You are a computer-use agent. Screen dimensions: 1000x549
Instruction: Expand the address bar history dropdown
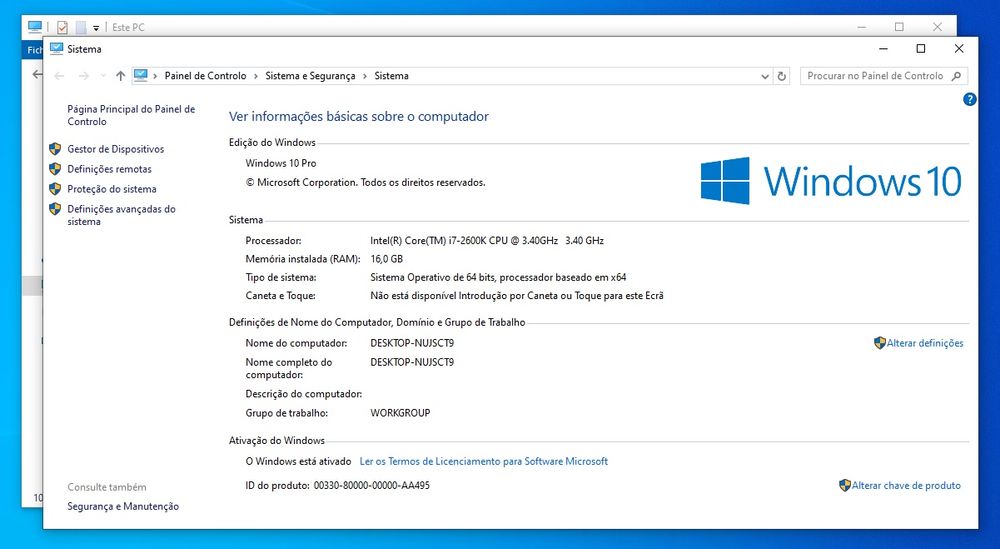(765, 77)
